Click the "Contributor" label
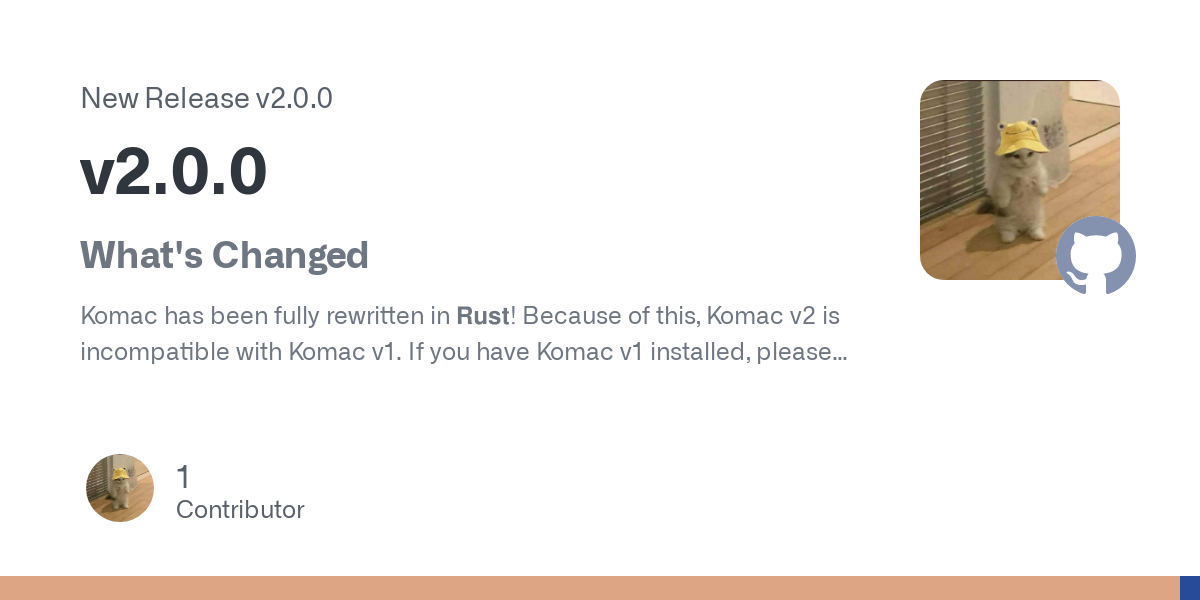The height and width of the screenshot is (600, 1200). click(240, 510)
